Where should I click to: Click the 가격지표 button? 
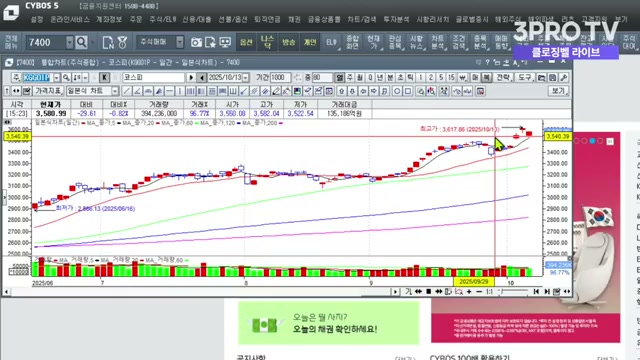pyautogui.click(x=48, y=91)
